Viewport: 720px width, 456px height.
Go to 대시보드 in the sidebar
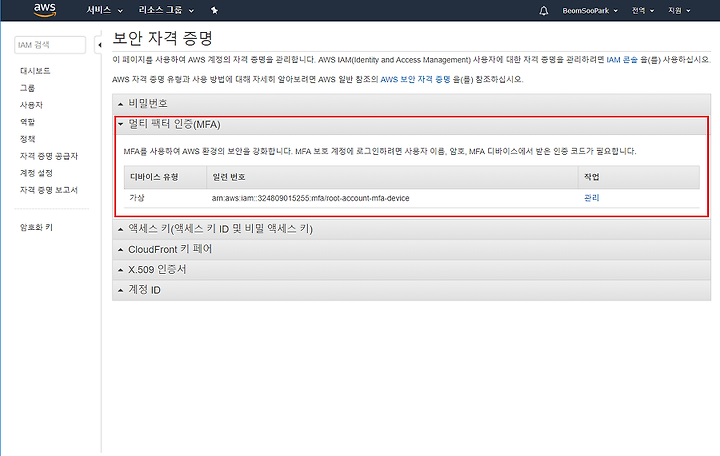(35, 71)
